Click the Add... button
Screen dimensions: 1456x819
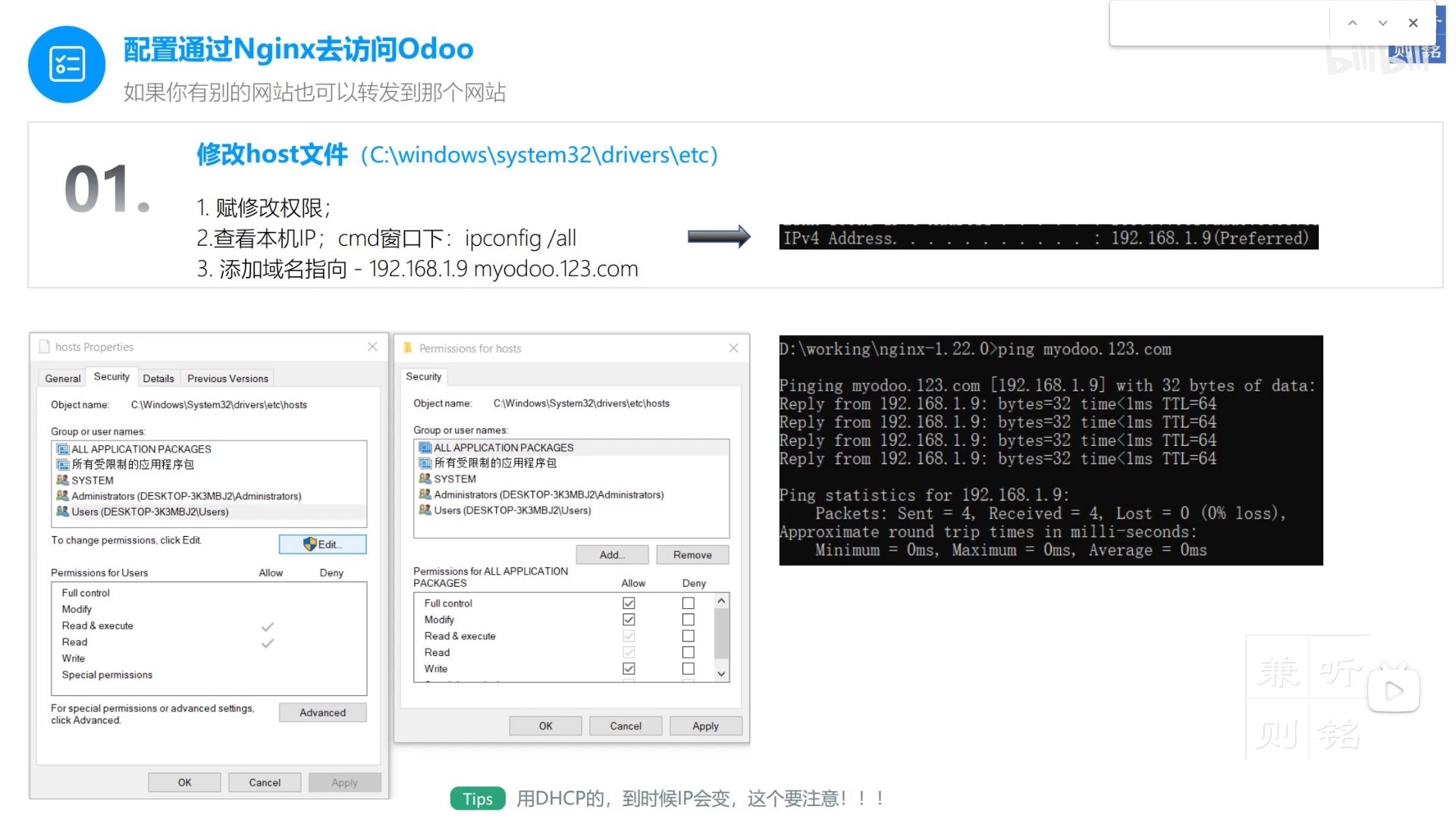pos(612,555)
